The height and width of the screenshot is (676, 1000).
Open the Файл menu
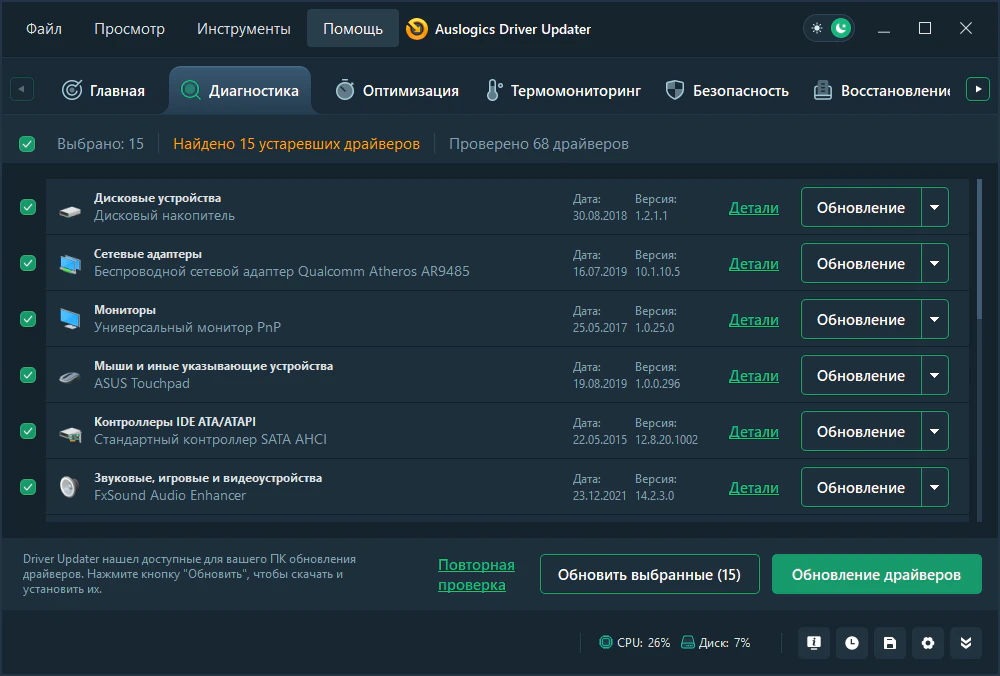pos(43,29)
